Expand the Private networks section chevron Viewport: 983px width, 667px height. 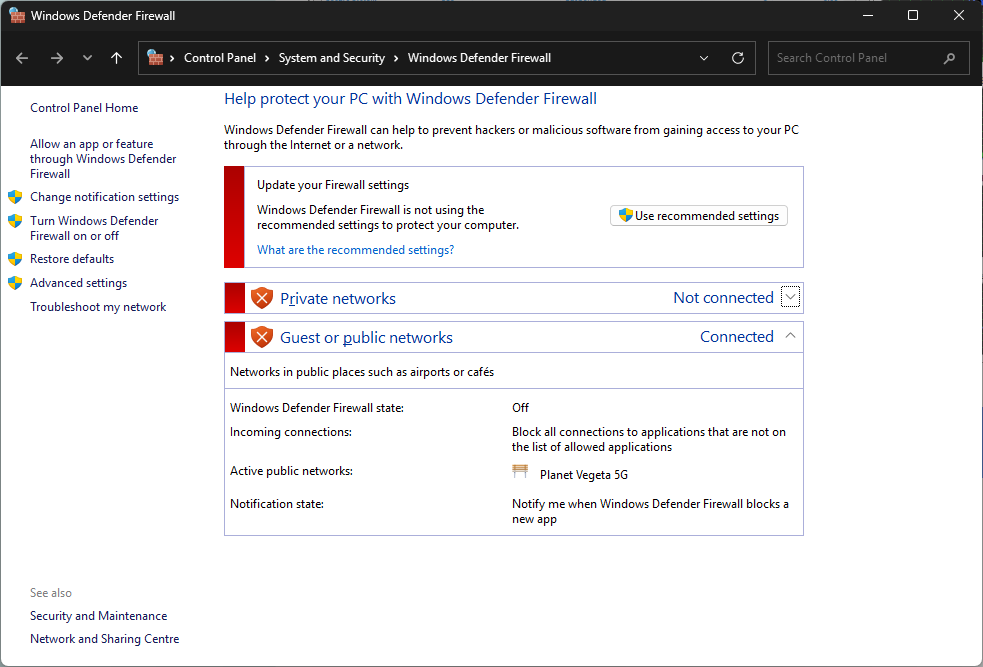[x=791, y=297]
